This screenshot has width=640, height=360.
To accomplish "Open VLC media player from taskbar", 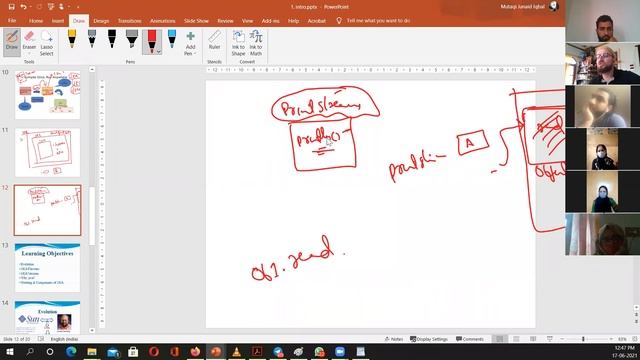I will pyautogui.click(x=236, y=351).
